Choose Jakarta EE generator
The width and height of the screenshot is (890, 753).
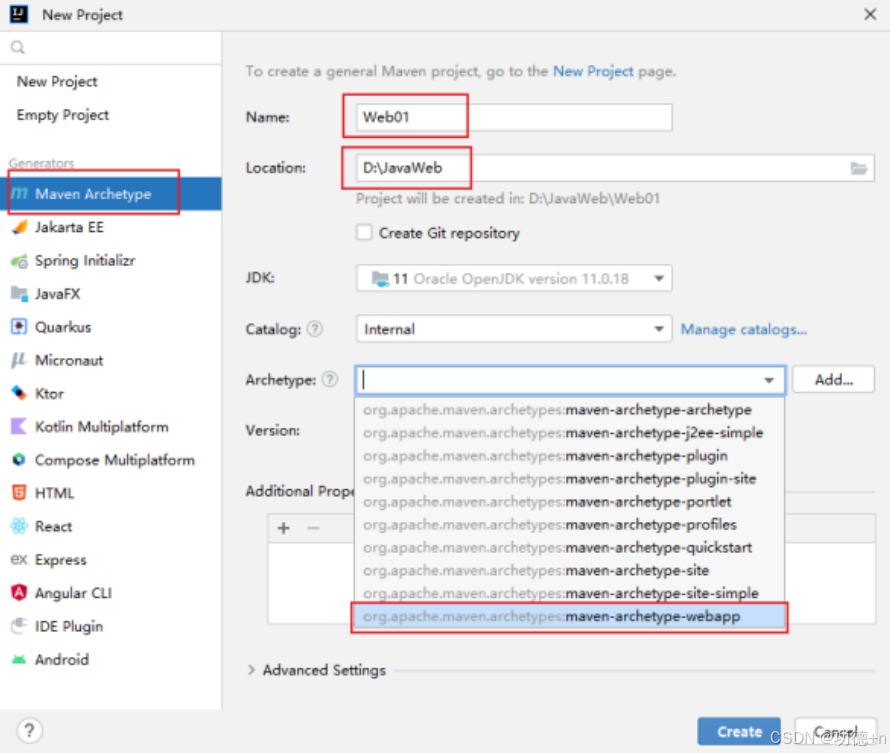pyautogui.click(x=111, y=227)
